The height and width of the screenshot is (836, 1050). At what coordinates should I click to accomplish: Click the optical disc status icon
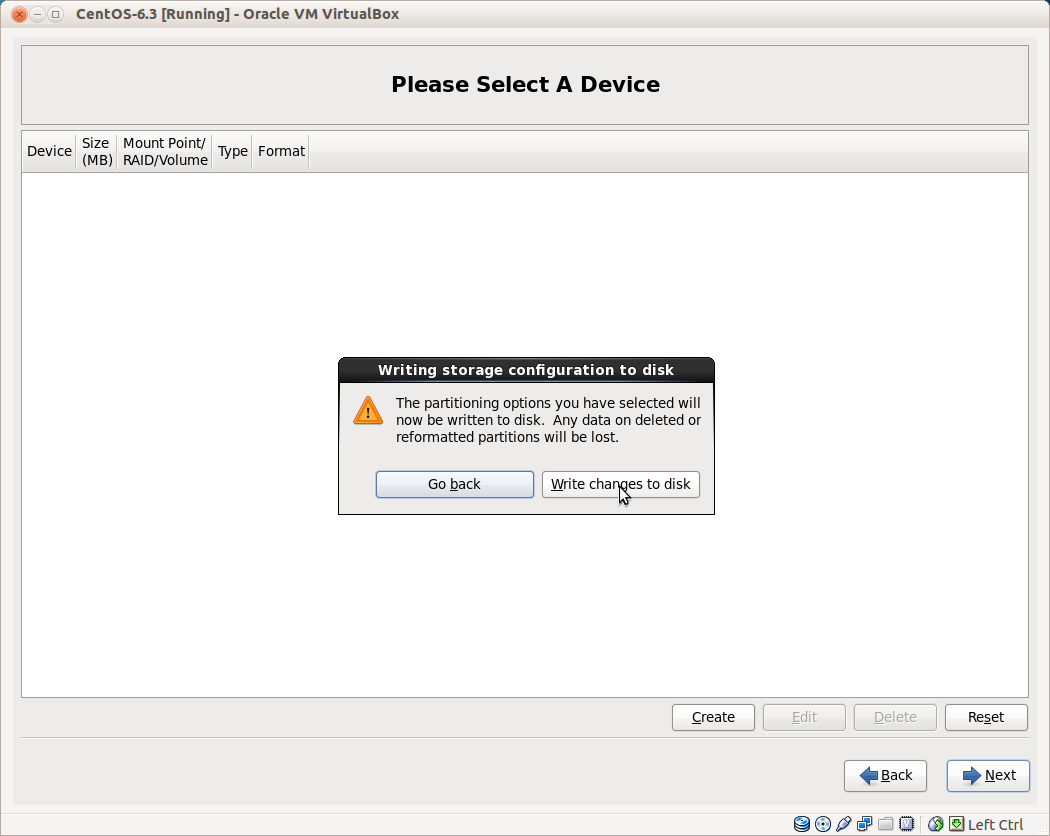[823, 824]
